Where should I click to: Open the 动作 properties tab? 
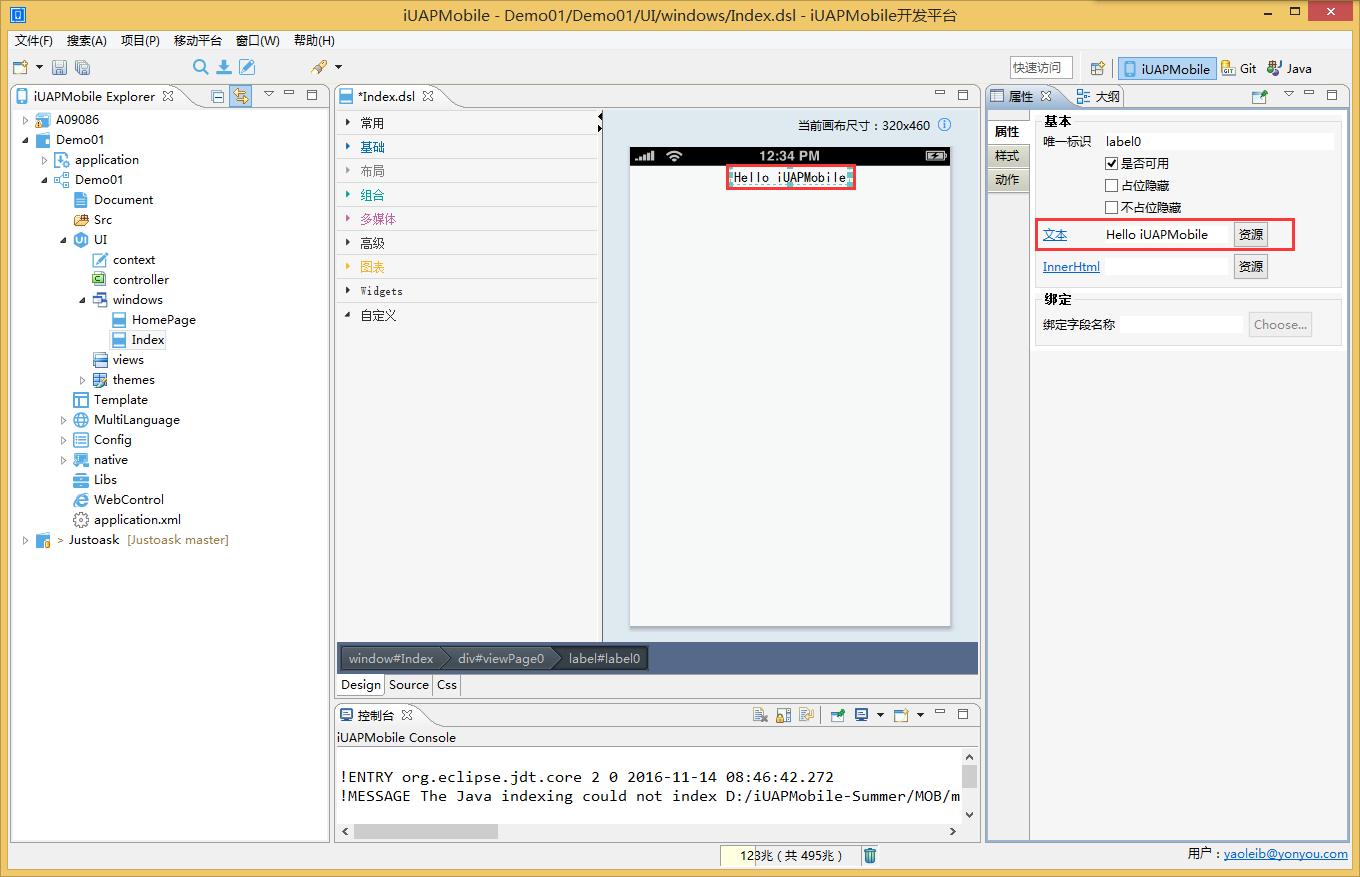point(1007,180)
